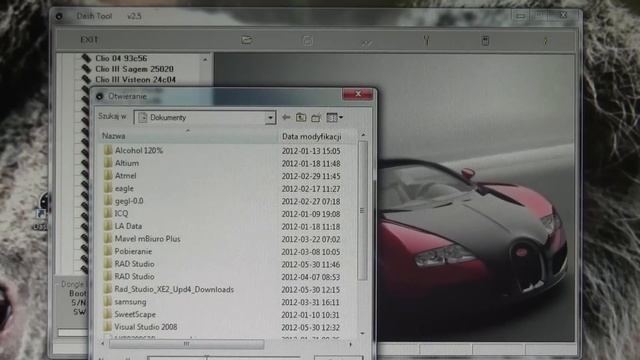This screenshot has height=360, width=640.
Task: Click the horizontal scroll right arrow
Action: coord(350,344)
